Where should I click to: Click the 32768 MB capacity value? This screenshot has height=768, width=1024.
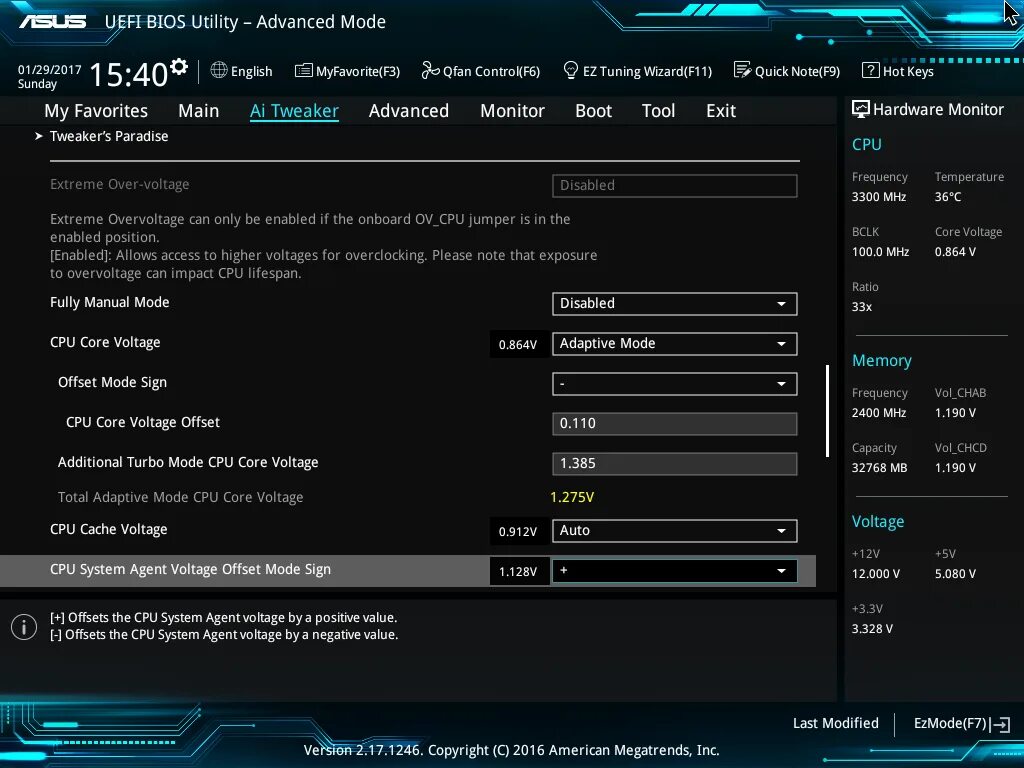pyautogui.click(x=879, y=468)
